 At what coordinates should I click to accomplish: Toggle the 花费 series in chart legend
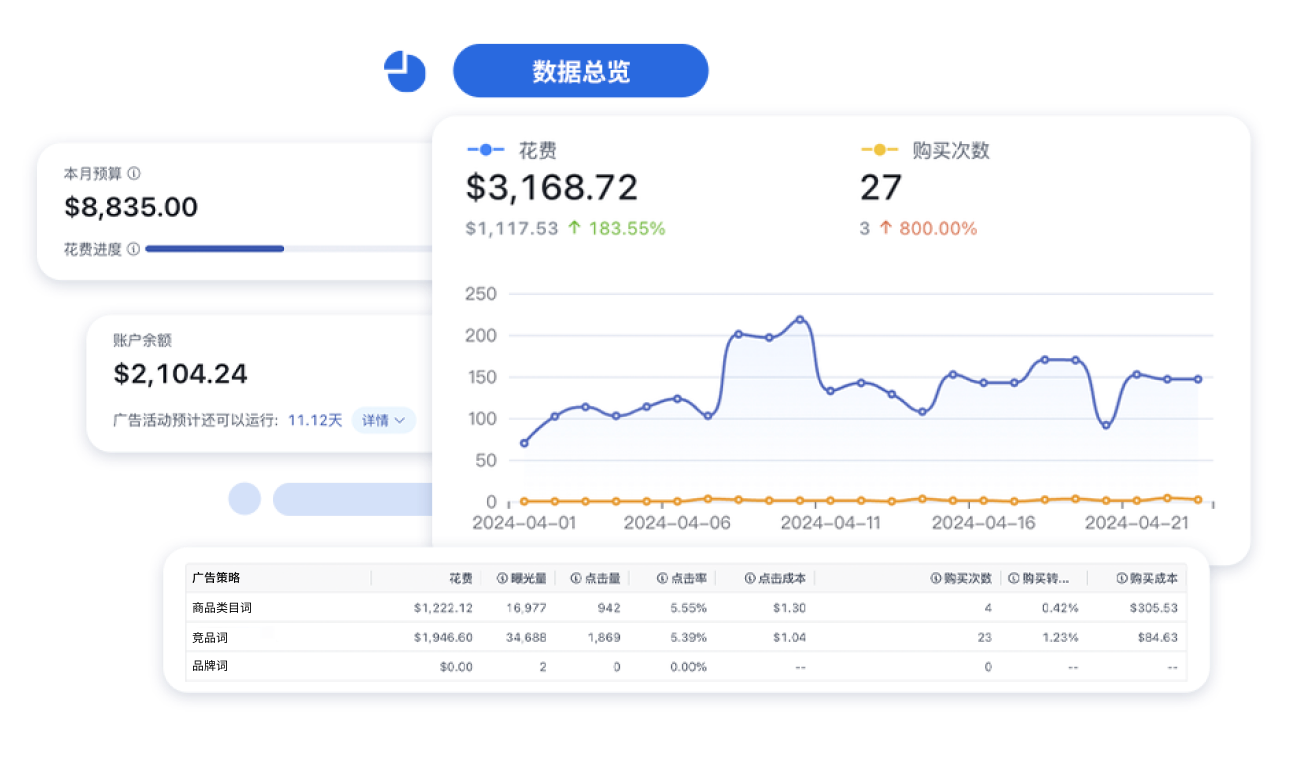coord(512,150)
